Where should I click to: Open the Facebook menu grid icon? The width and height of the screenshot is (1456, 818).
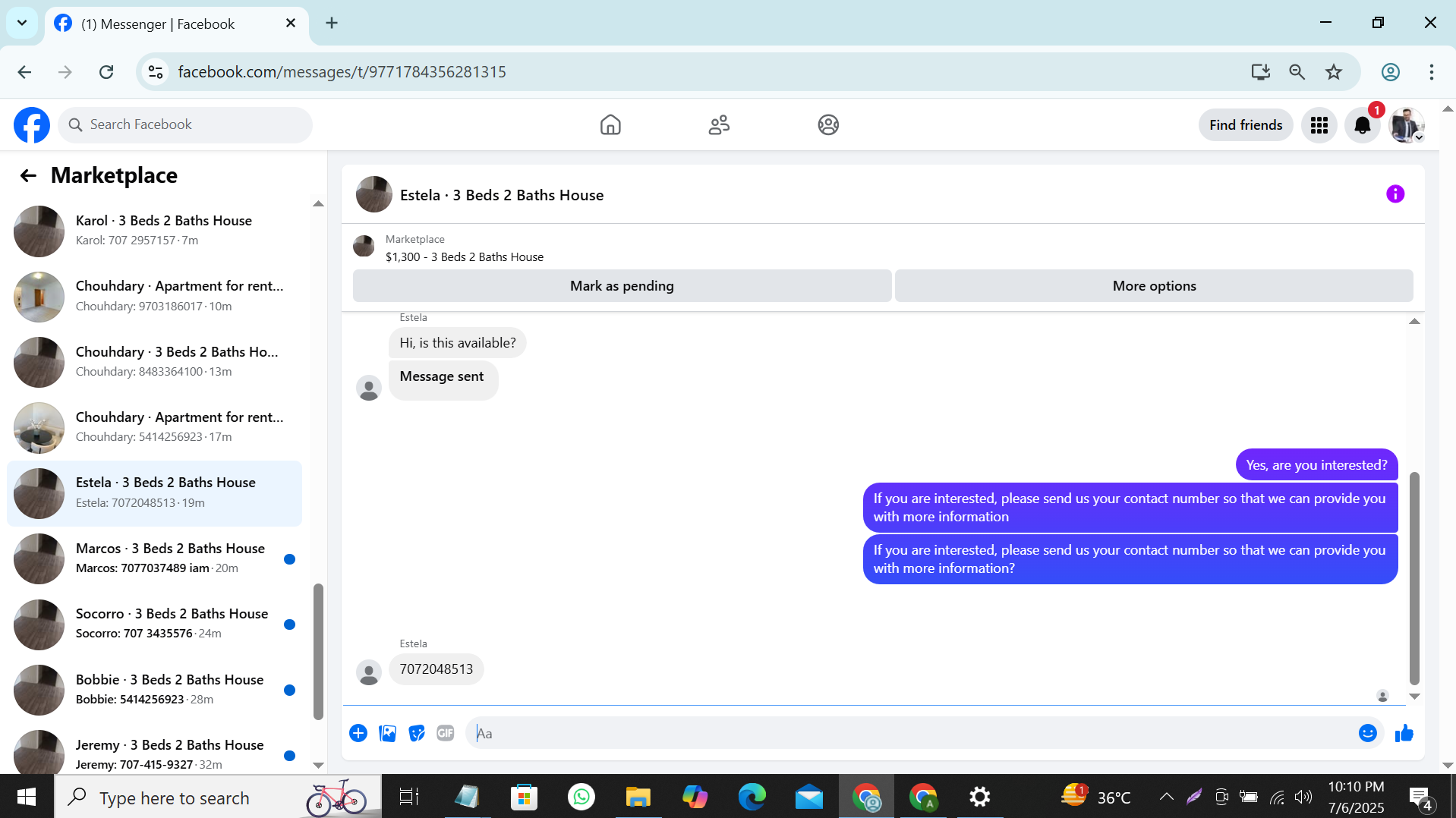coord(1319,125)
